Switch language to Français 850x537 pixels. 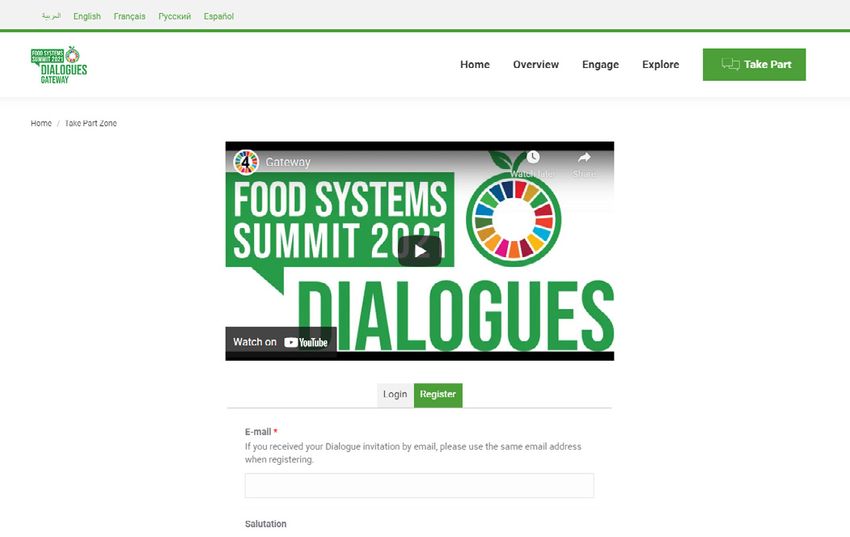pyautogui.click(x=130, y=16)
